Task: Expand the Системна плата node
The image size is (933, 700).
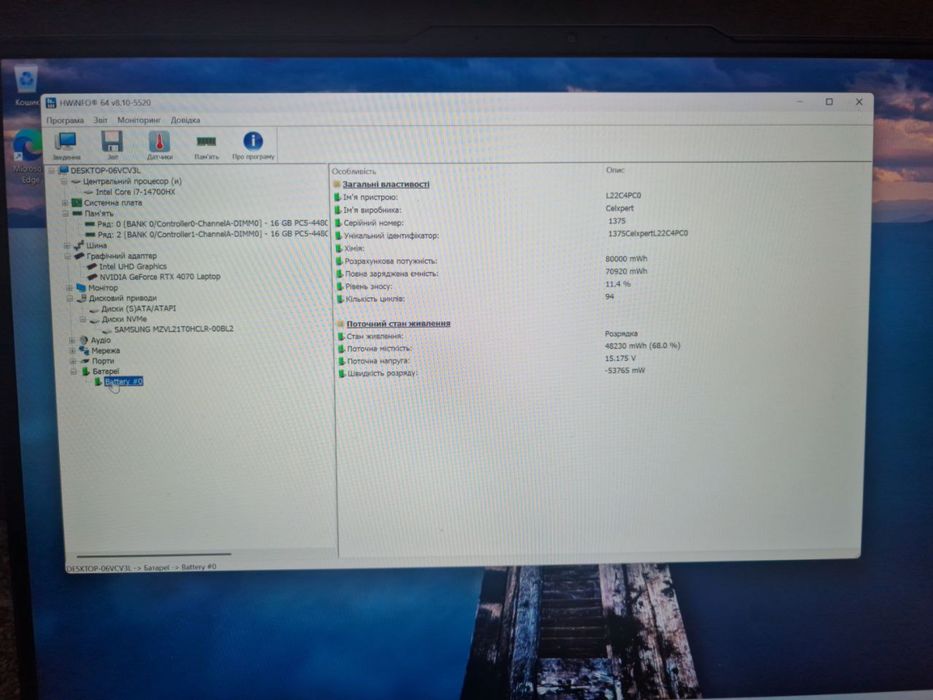Action: [65, 203]
